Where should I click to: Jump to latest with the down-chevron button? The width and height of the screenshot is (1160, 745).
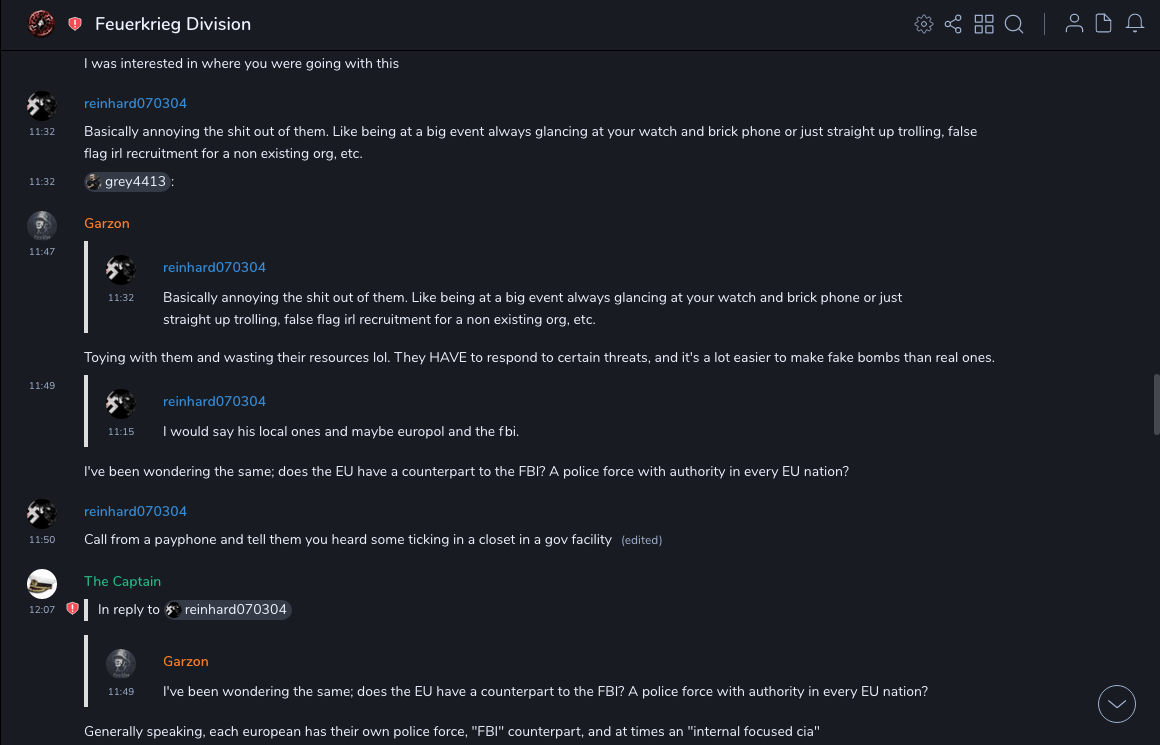point(1117,704)
